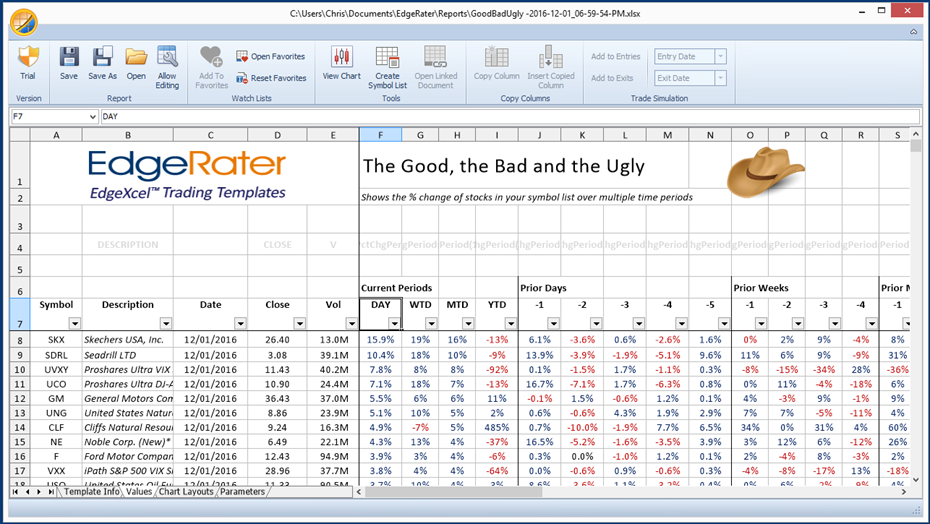
Task: Expand the Entry Date dropdown
Action: pyautogui.click(x=720, y=56)
